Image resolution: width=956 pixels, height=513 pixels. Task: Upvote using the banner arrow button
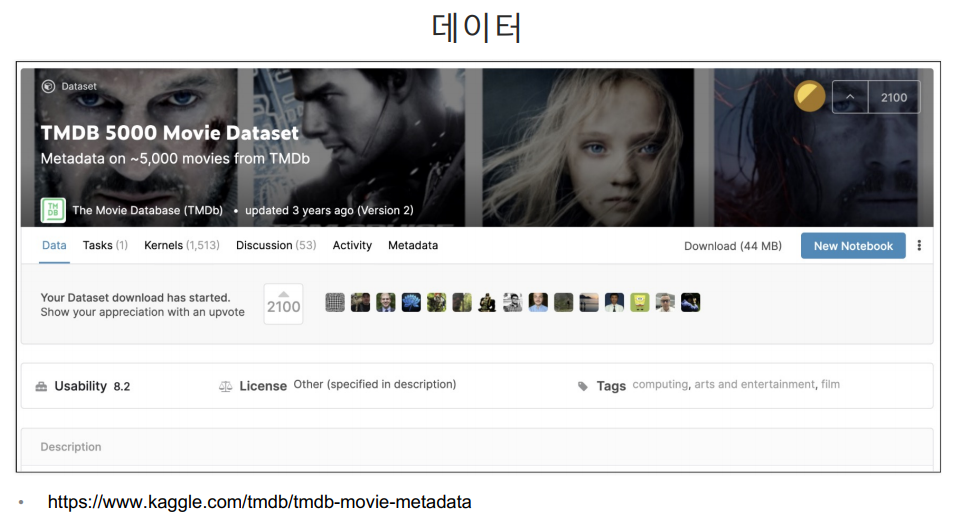(x=850, y=97)
